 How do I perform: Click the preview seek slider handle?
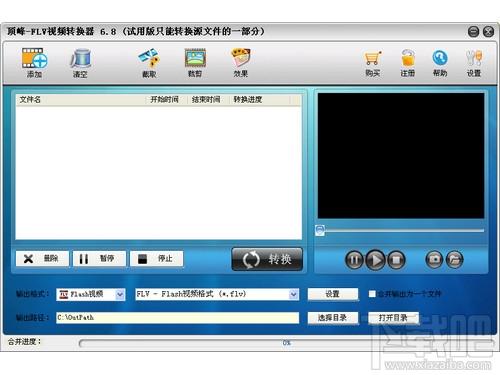[320, 230]
